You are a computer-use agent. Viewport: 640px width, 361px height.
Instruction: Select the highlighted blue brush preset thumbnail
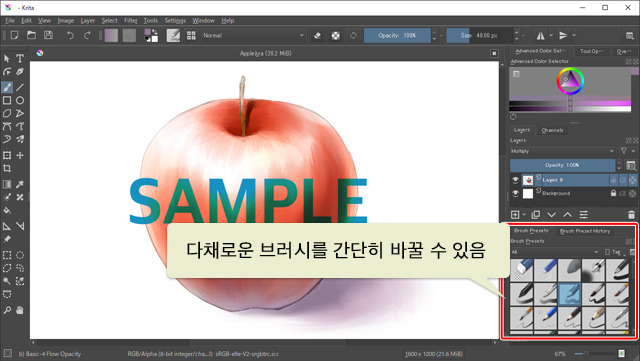[x=570, y=294]
